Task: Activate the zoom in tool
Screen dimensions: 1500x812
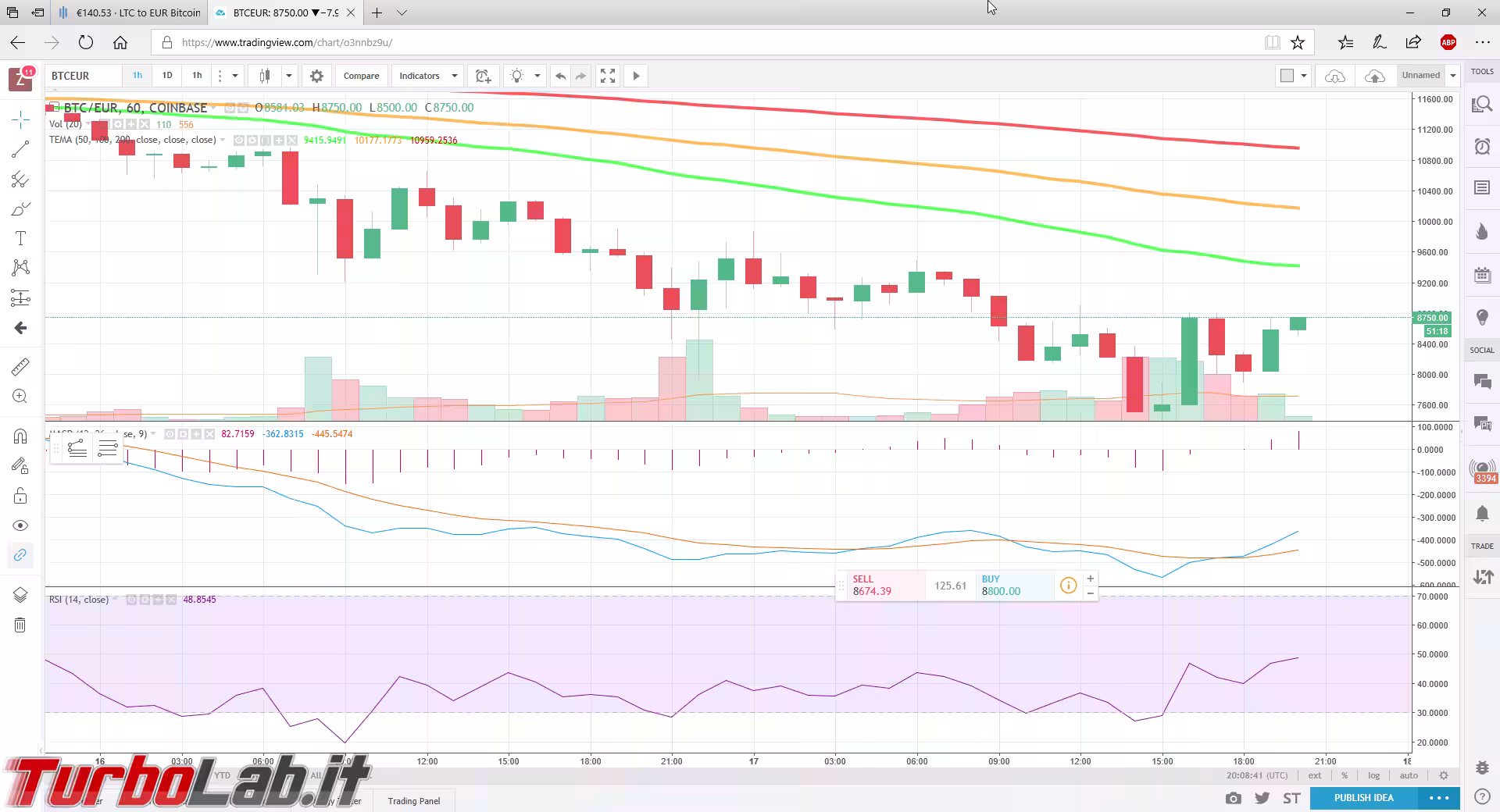Action: click(x=20, y=397)
